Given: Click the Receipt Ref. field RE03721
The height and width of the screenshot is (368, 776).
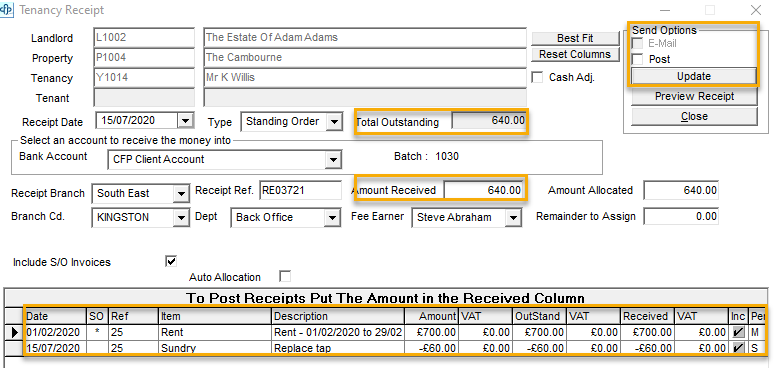Looking at the screenshot, I should point(300,190).
